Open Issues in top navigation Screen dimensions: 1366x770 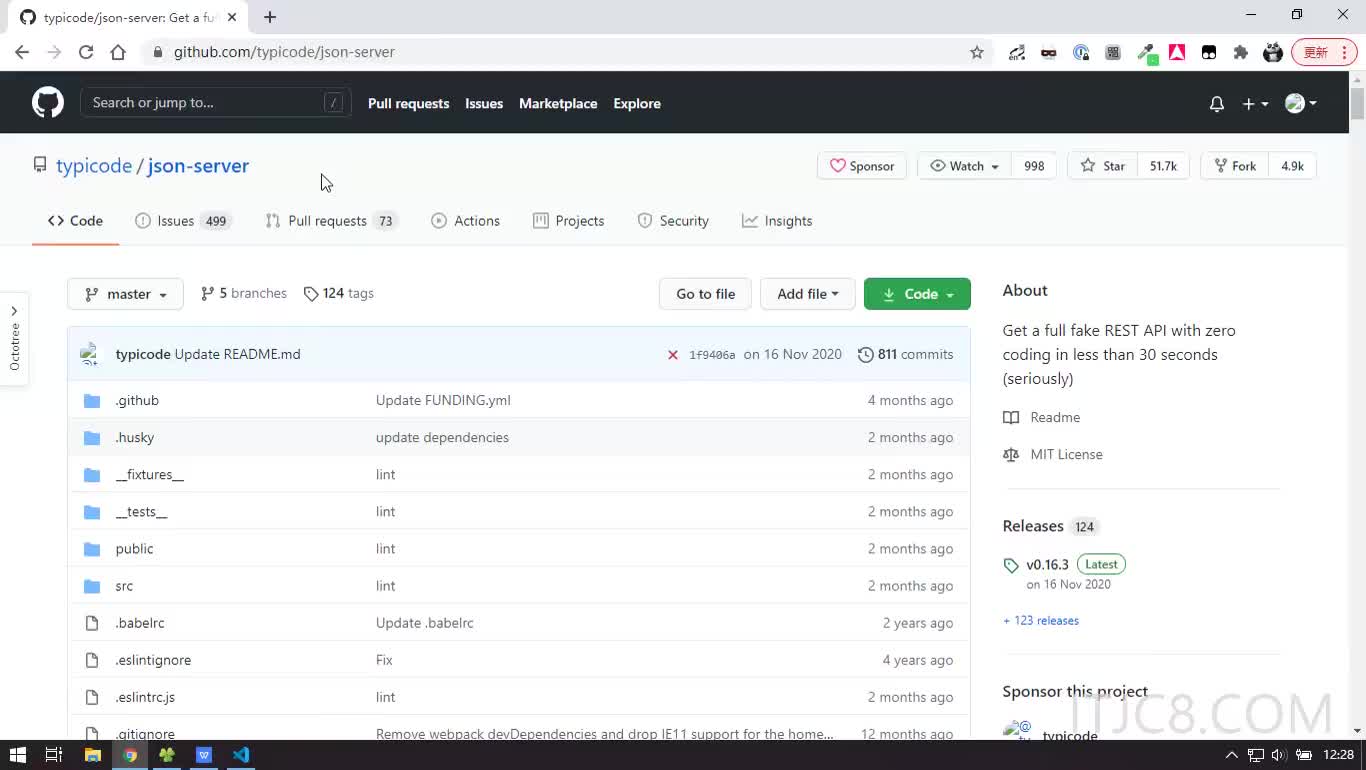pos(484,103)
